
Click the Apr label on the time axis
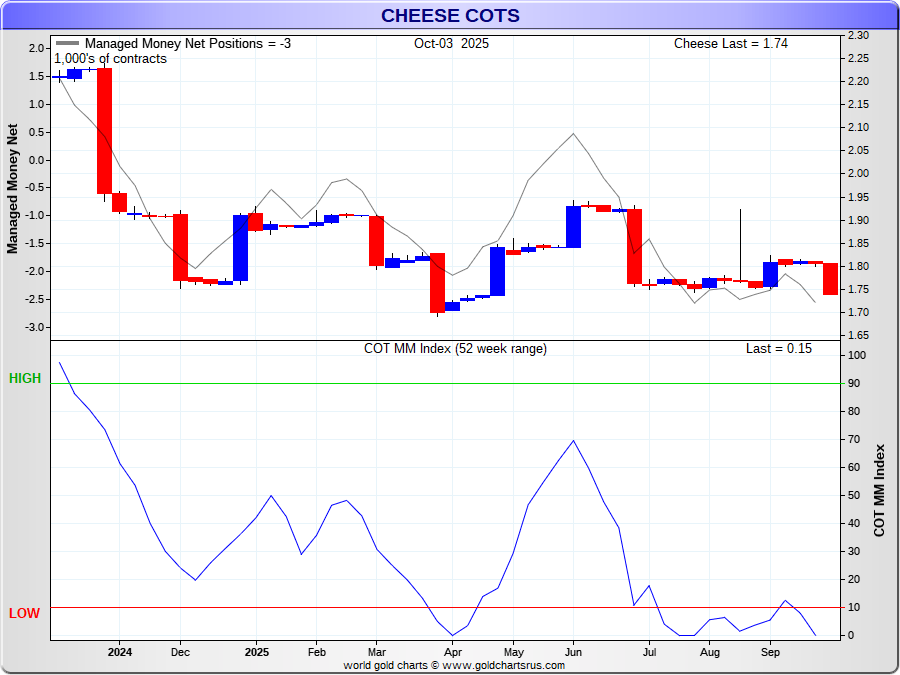(x=453, y=652)
